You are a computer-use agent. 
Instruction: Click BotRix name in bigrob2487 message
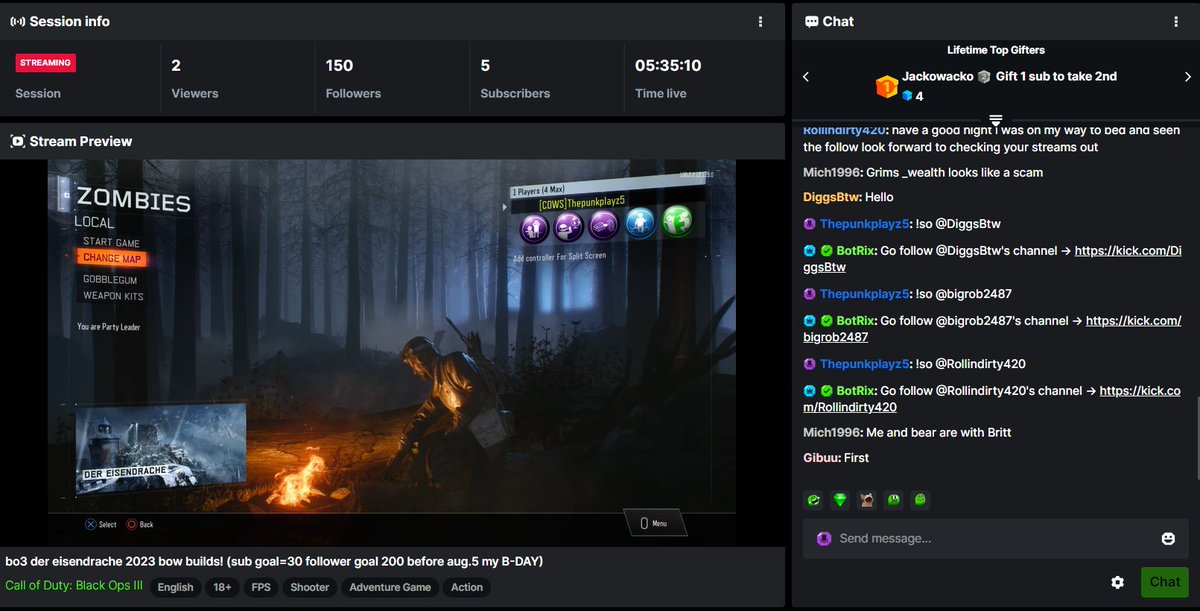pos(856,321)
